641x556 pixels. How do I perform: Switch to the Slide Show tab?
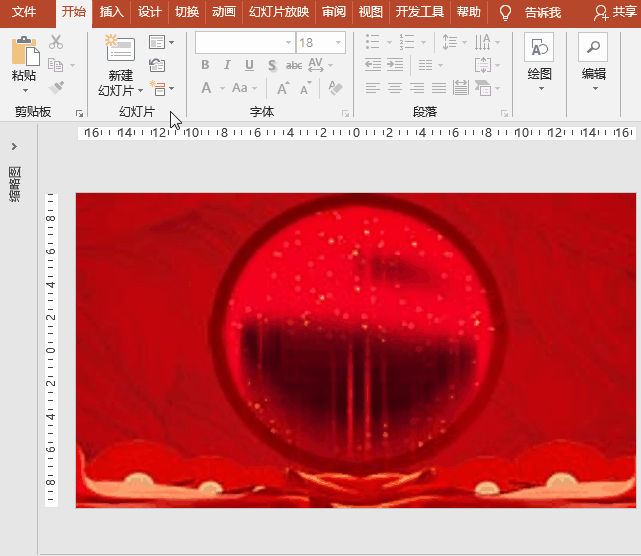(x=279, y=12)
